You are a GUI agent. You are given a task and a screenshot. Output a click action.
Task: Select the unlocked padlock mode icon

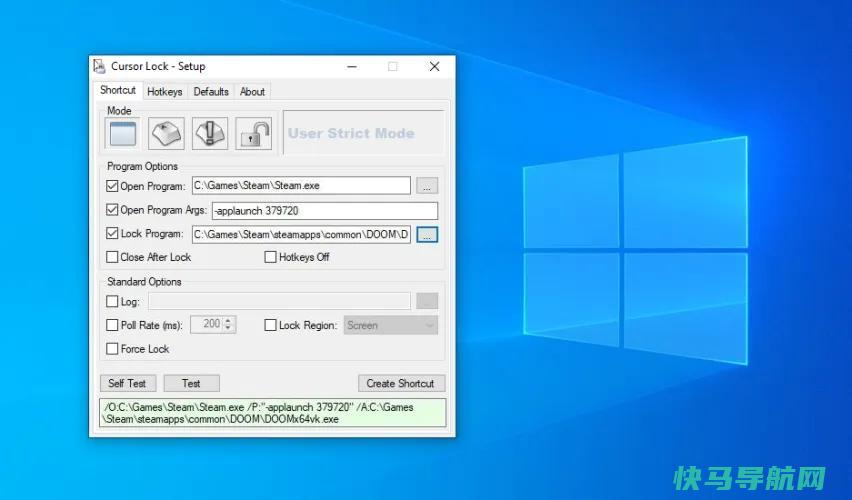coord(254,133)
